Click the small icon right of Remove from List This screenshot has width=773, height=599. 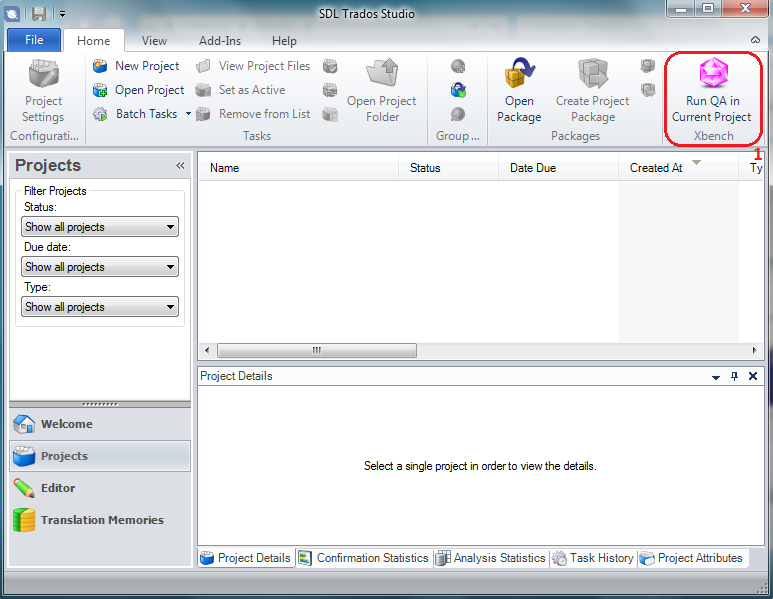330,114
